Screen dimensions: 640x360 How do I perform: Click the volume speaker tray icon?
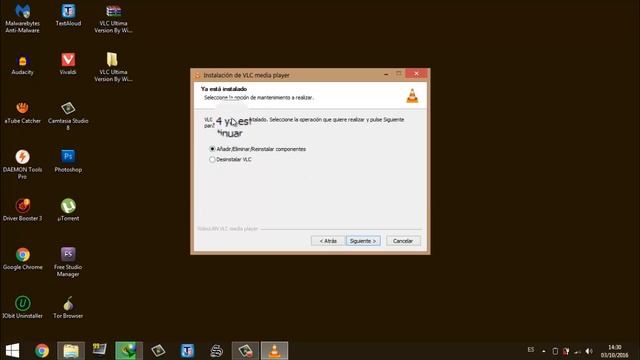pos(589,351)
